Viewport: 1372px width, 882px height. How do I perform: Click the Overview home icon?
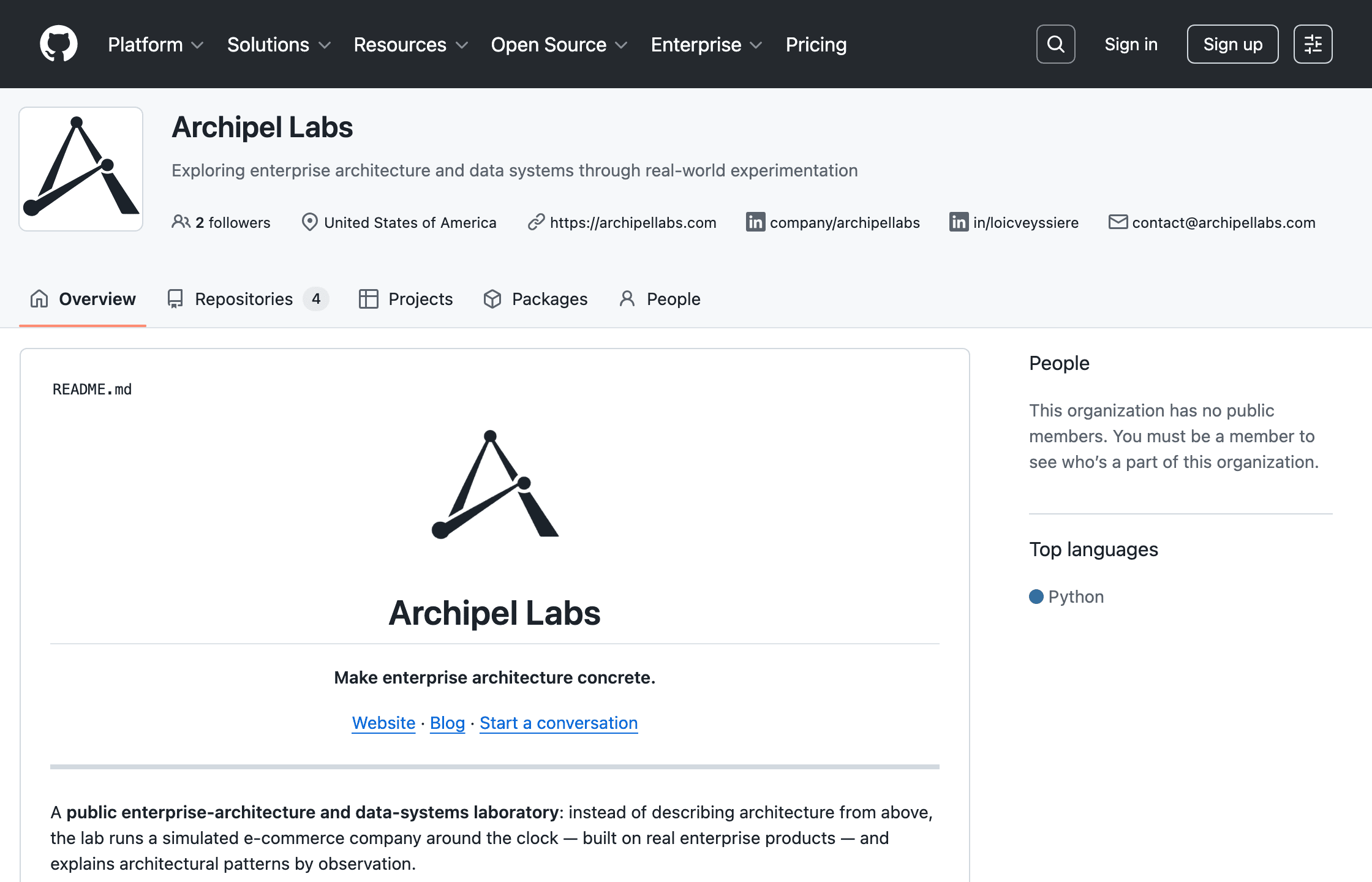(39, 298)
